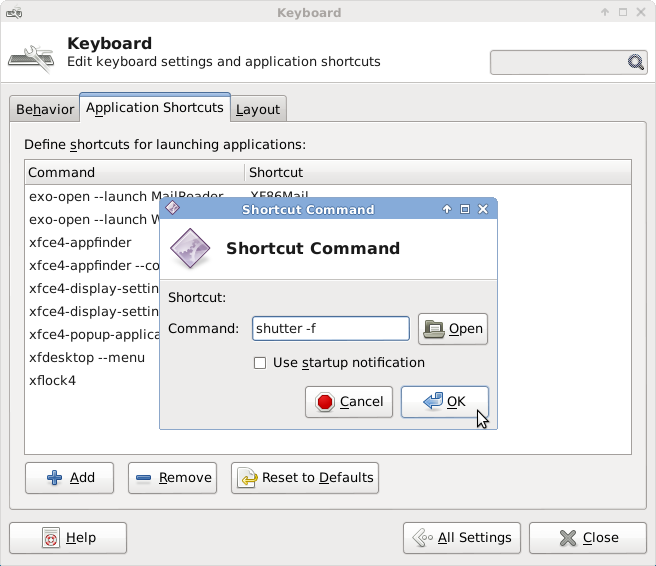
Task: Open All Settings
Action: tap(463, 538)
